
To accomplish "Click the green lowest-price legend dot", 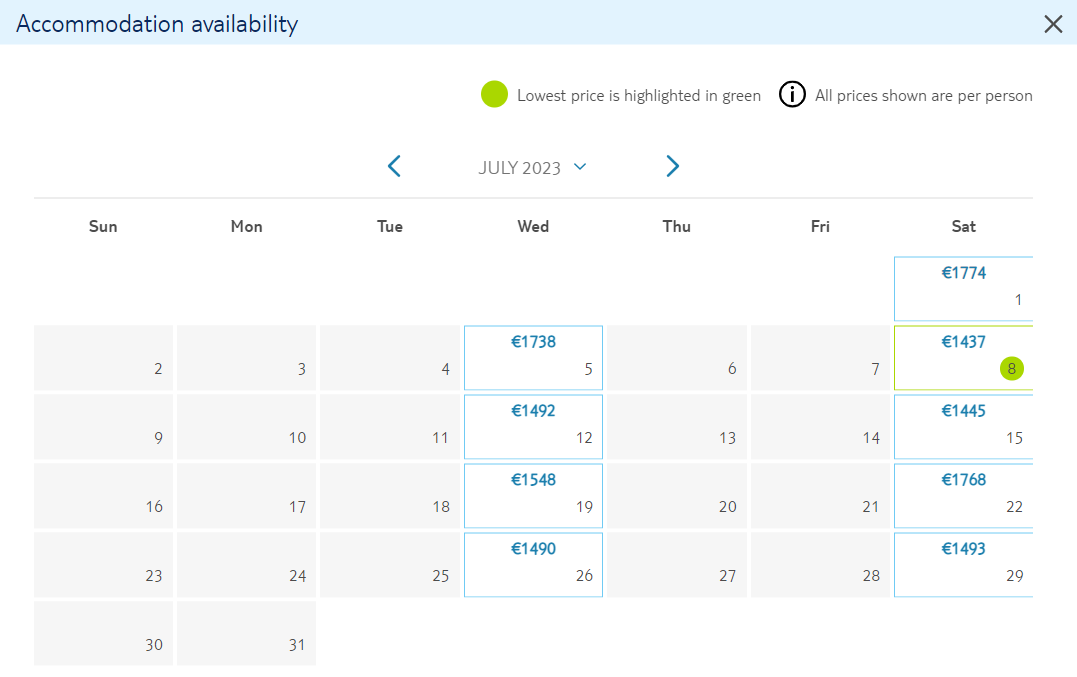I will coord(494,94).
